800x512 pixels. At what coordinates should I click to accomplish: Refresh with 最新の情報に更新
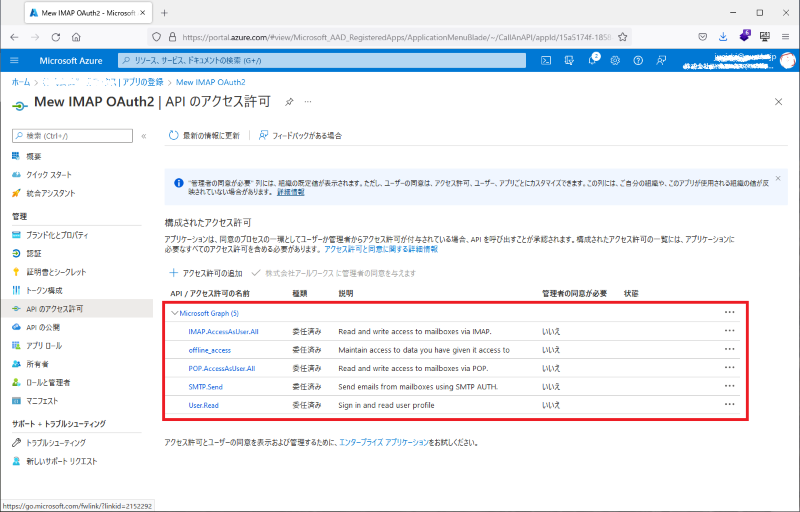pyautogui.click(x=204, y=135)
